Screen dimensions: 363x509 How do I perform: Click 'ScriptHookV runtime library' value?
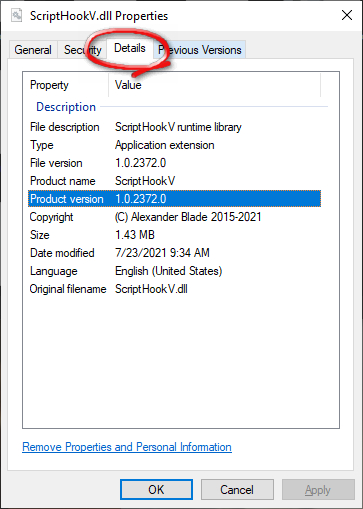click(178, 127)
